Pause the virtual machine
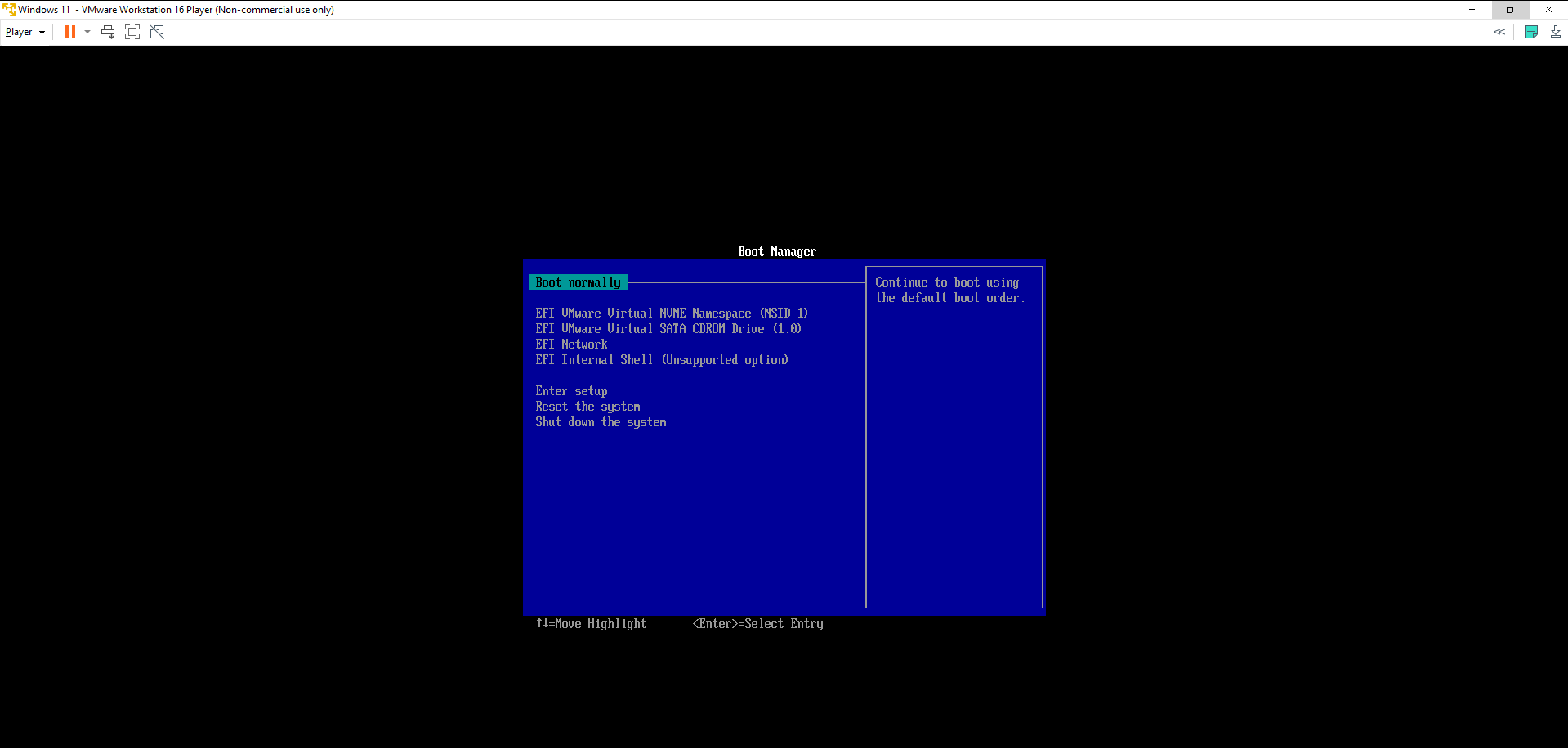 point(70,32)
